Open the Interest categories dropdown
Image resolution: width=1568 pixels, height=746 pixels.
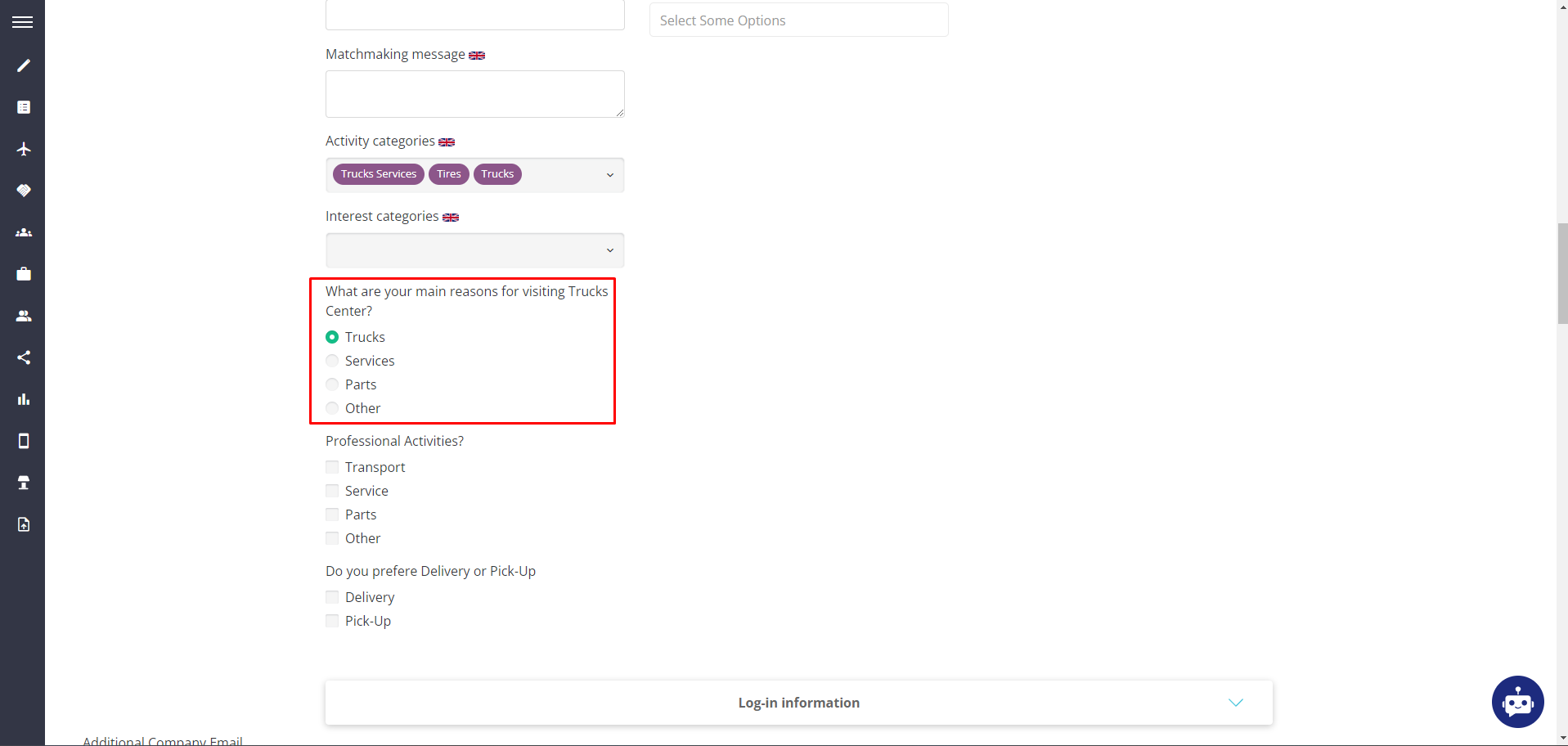click(x=610, y=249)
